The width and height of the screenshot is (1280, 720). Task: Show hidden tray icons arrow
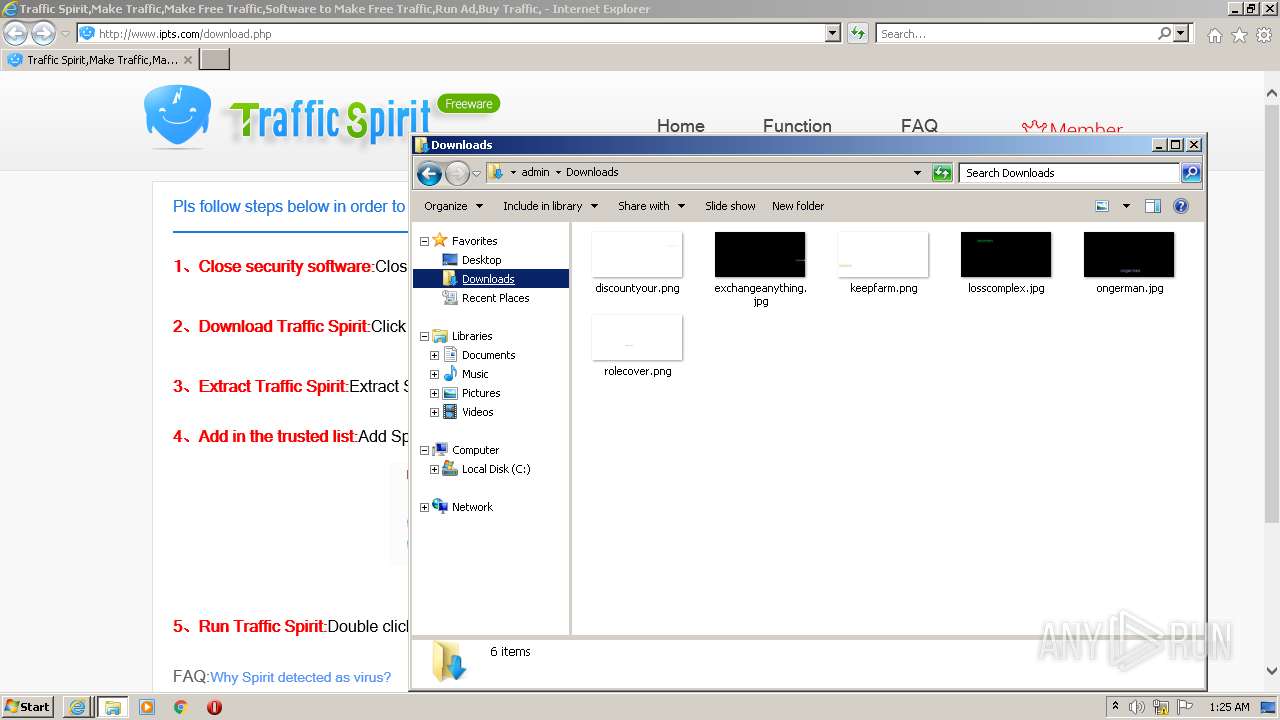pyautogui.click(x=1115, y=707)
